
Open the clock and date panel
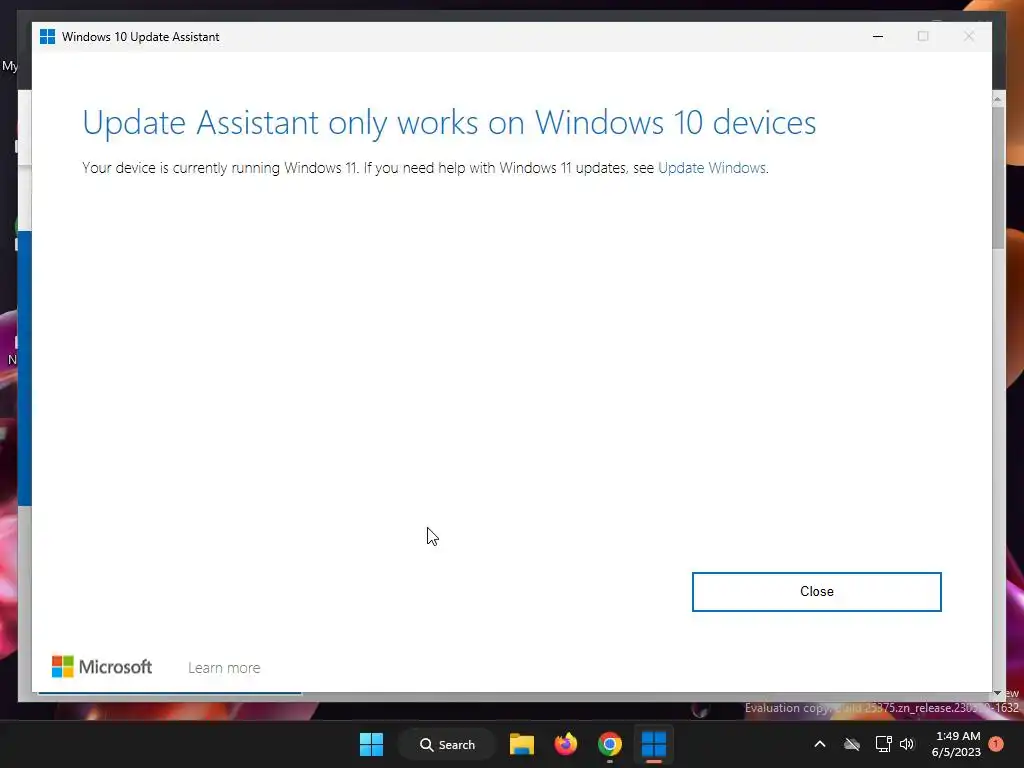pos(957,744)
